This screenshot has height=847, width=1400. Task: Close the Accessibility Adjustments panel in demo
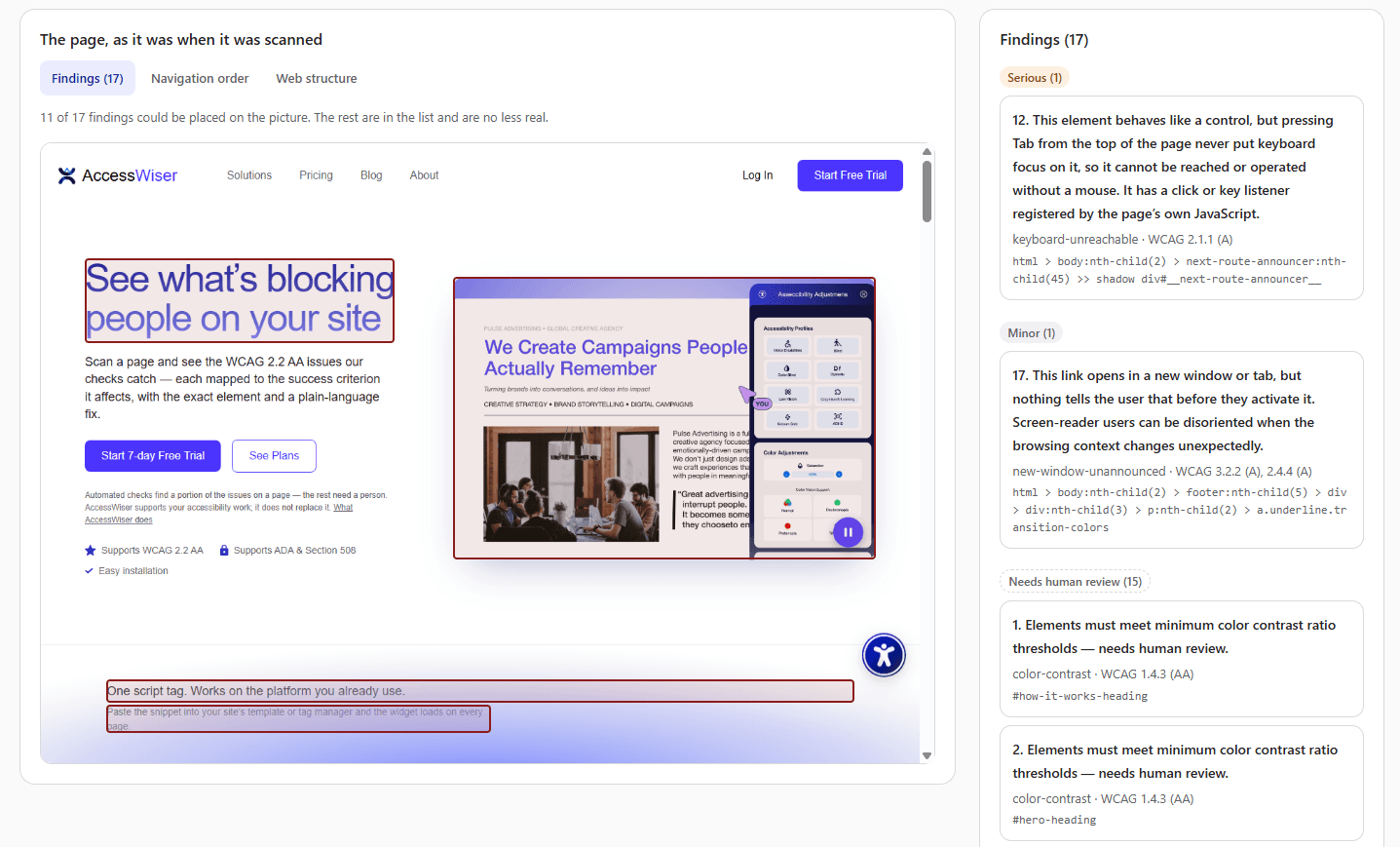tap(863, 294)
